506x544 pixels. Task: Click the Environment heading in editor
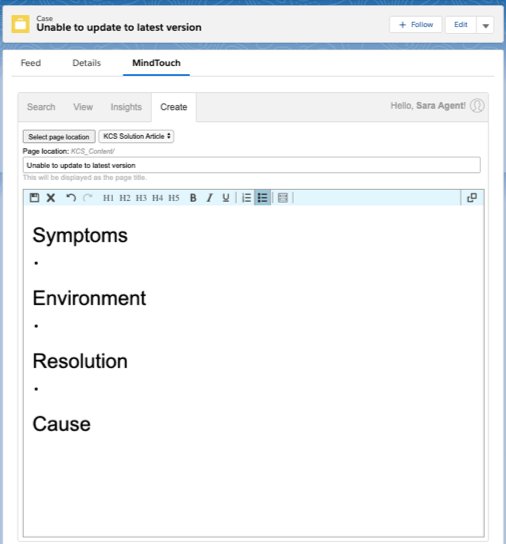[89, 298]
